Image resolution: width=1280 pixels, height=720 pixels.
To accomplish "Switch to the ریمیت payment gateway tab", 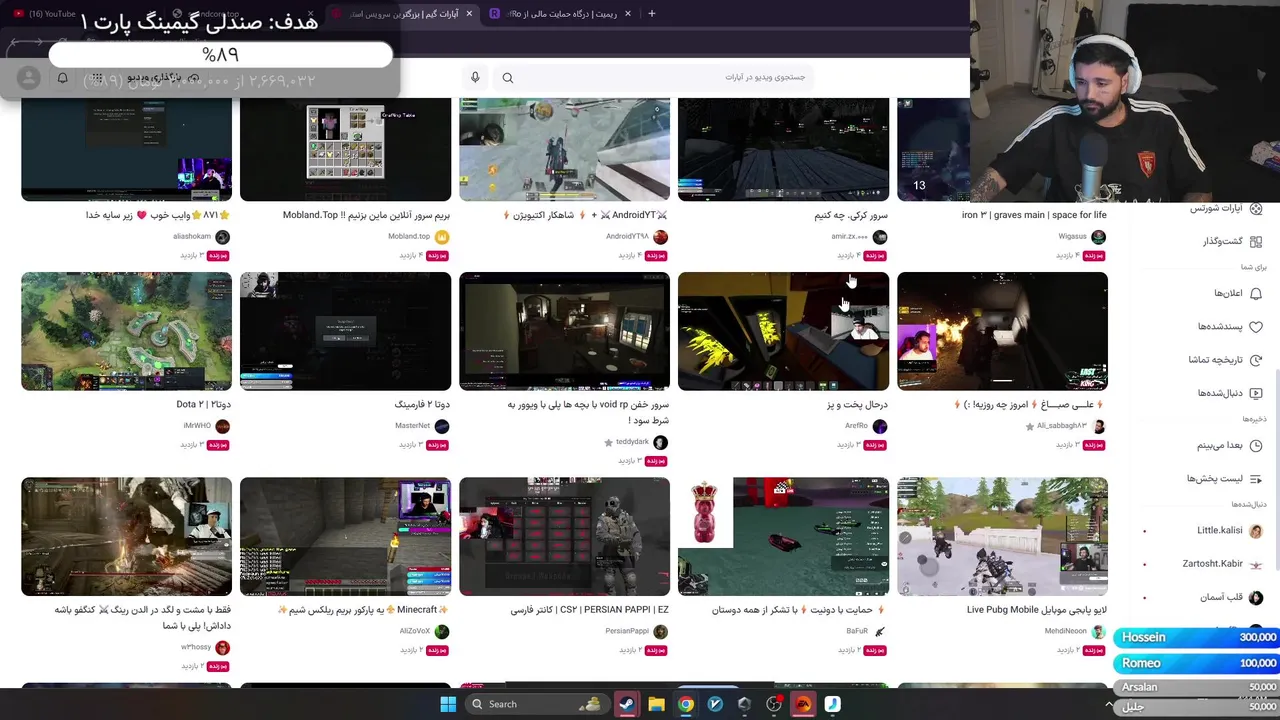I will 560,14.
